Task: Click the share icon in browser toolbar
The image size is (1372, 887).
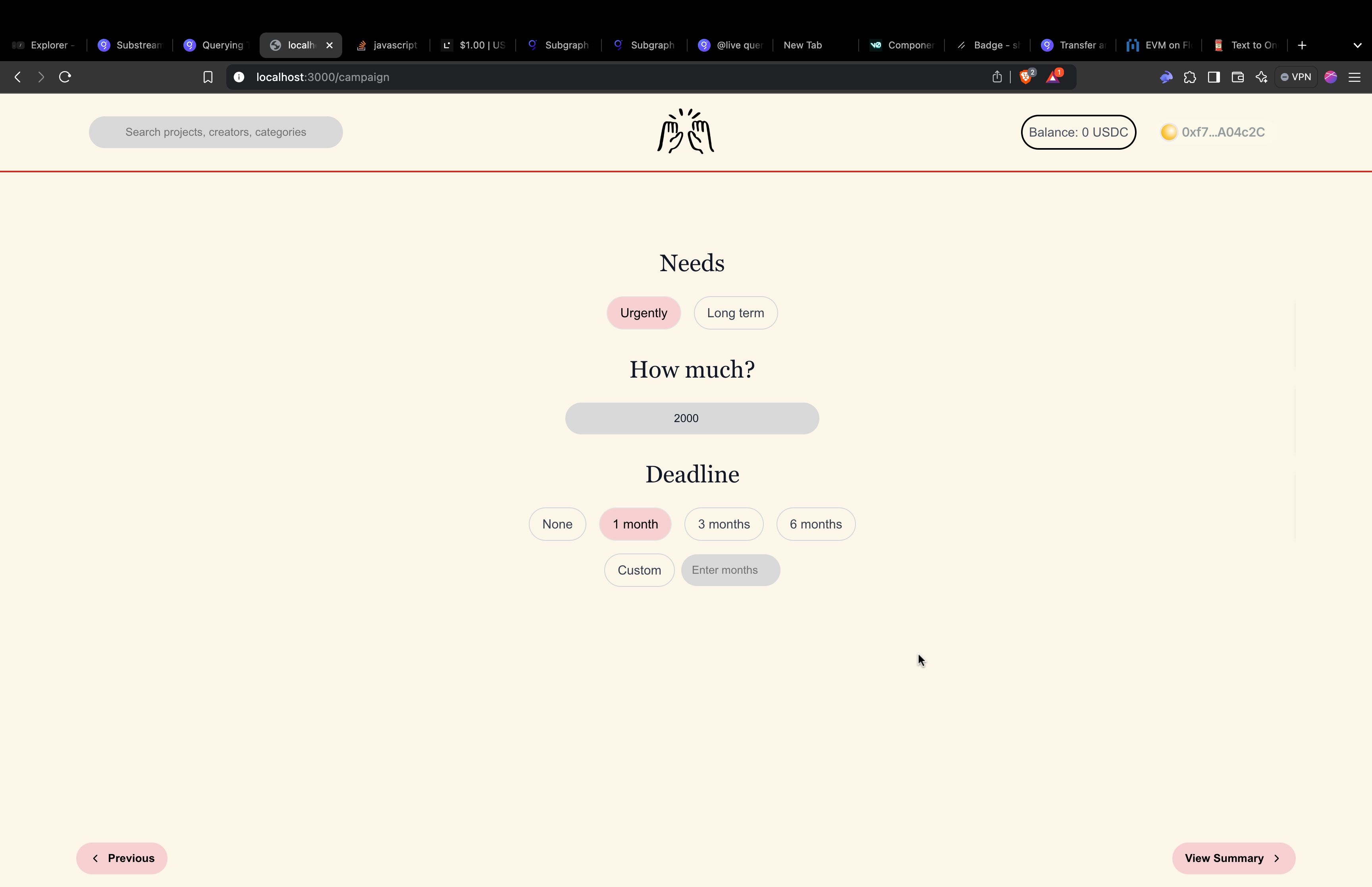Action: (x=998, y=77)
